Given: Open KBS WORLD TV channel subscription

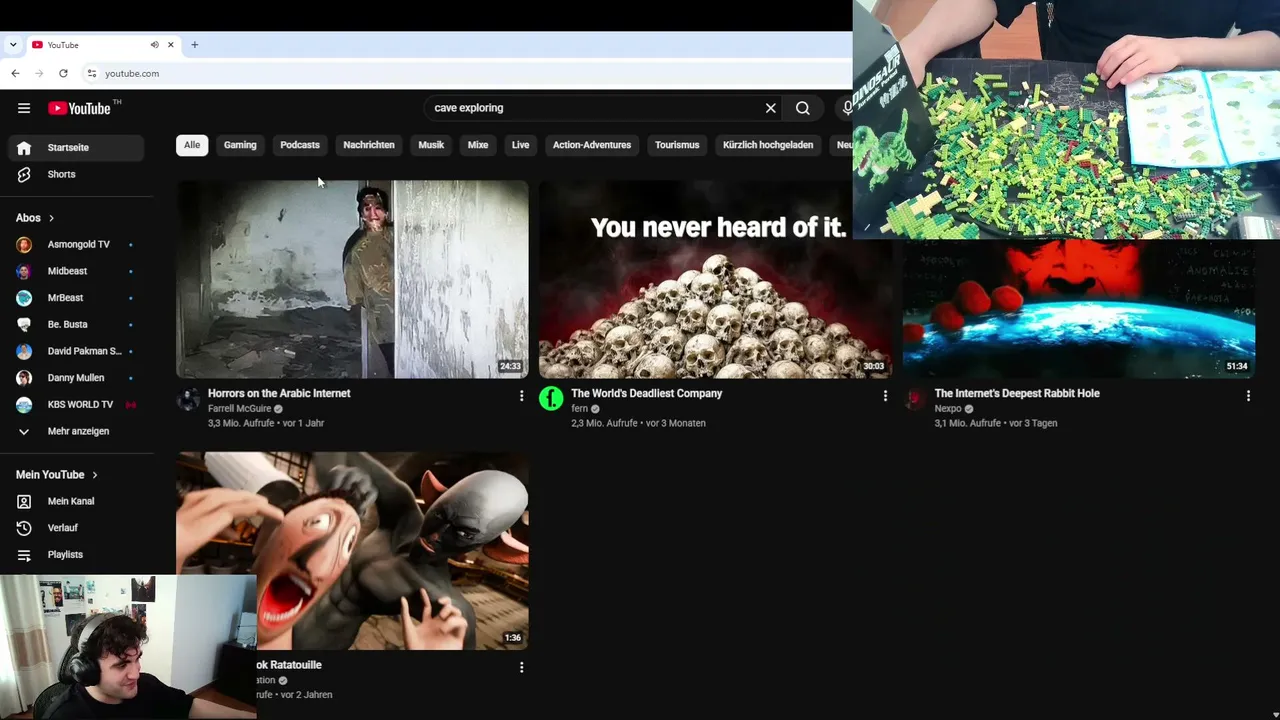Looking at the screenshot, I should point(77,404).
